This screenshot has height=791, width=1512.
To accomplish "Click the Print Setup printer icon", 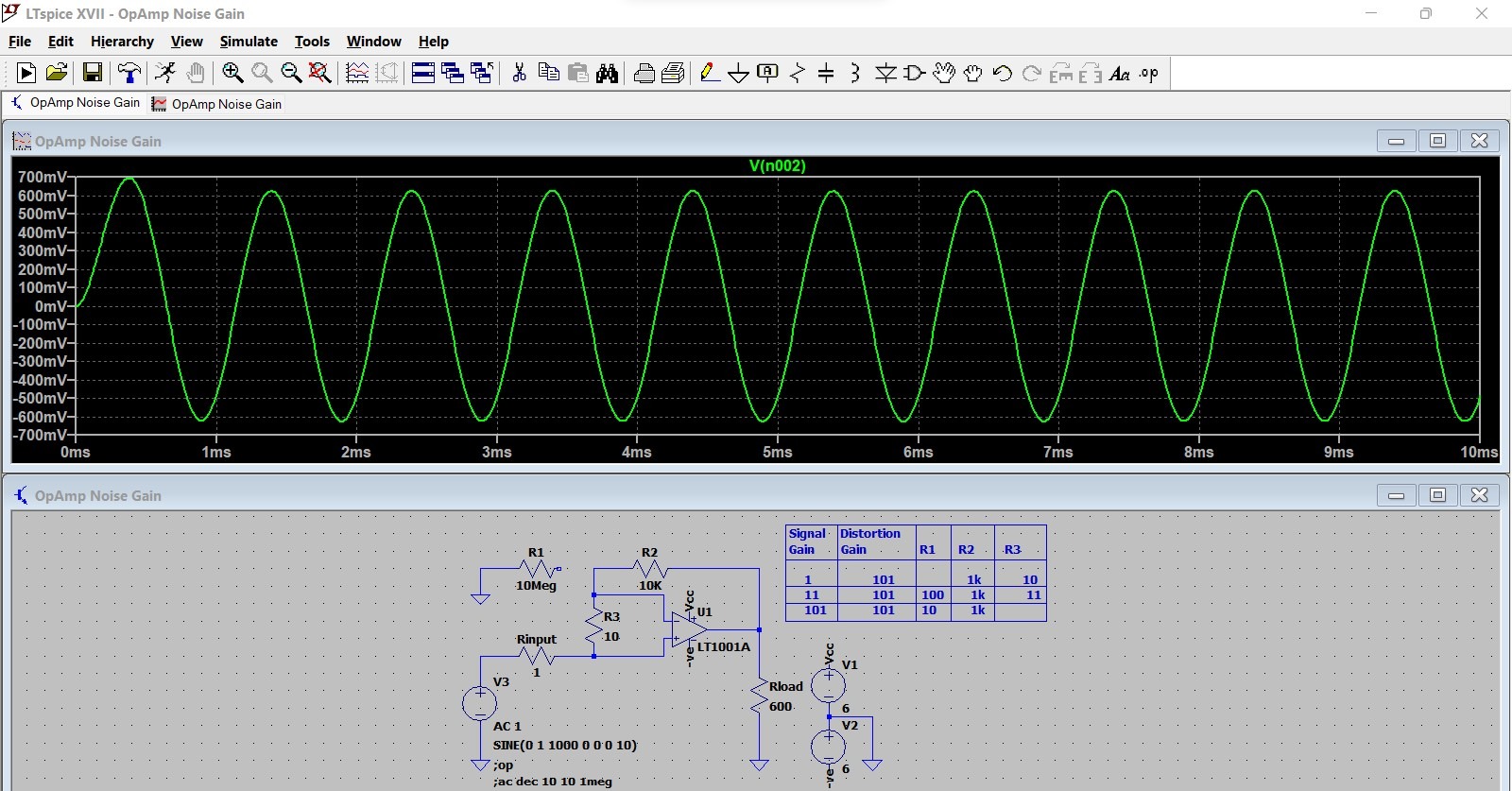I will click(x=644, y=73).
